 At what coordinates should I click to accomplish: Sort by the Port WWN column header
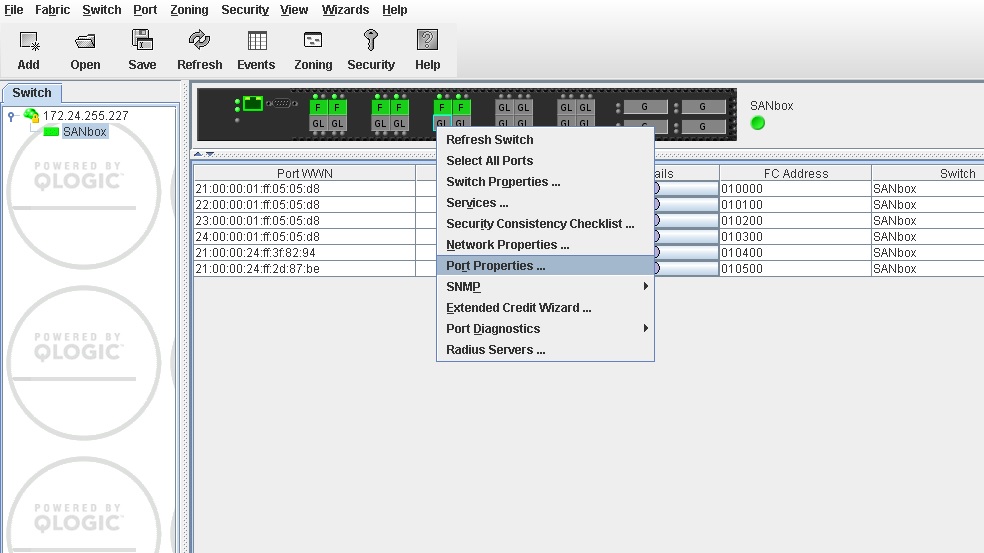pos(304,173)
